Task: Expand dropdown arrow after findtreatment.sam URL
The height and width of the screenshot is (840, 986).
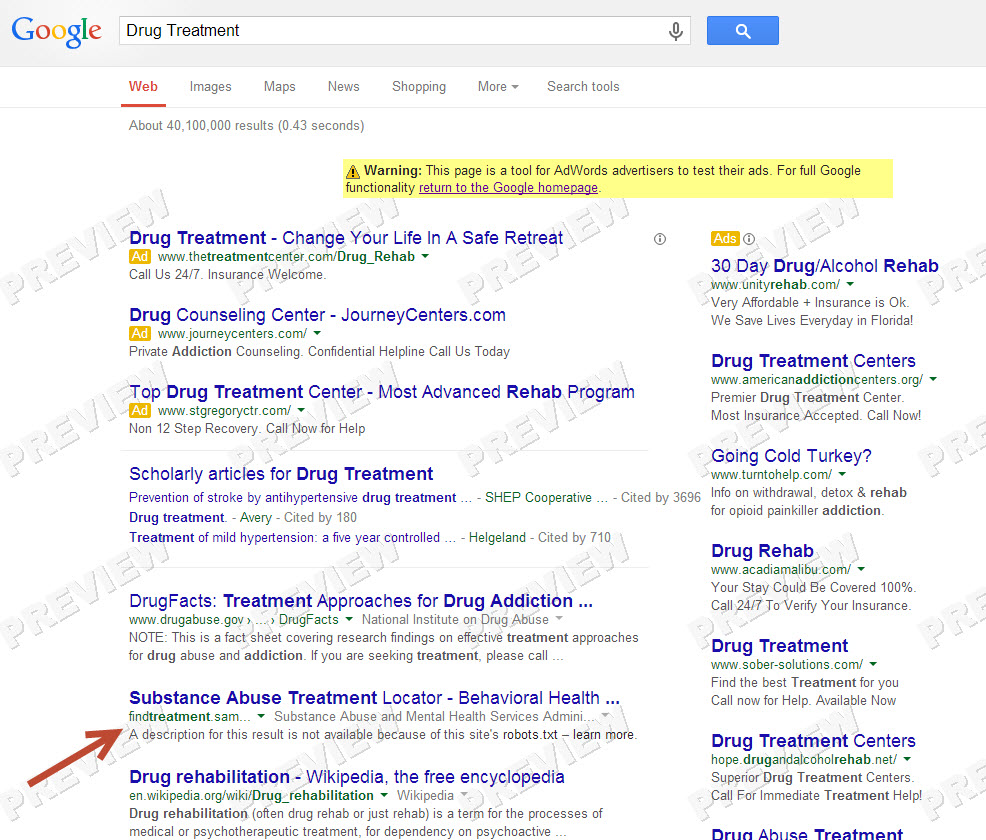Action: pyautogui.click(x=261, y=716)
